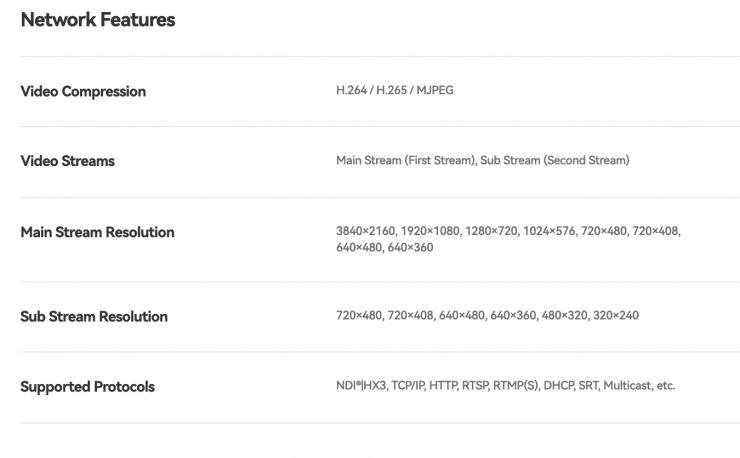Select the Supported Protocols label
The width and height of the screenshot is (740, 458).
click(87, 387)
